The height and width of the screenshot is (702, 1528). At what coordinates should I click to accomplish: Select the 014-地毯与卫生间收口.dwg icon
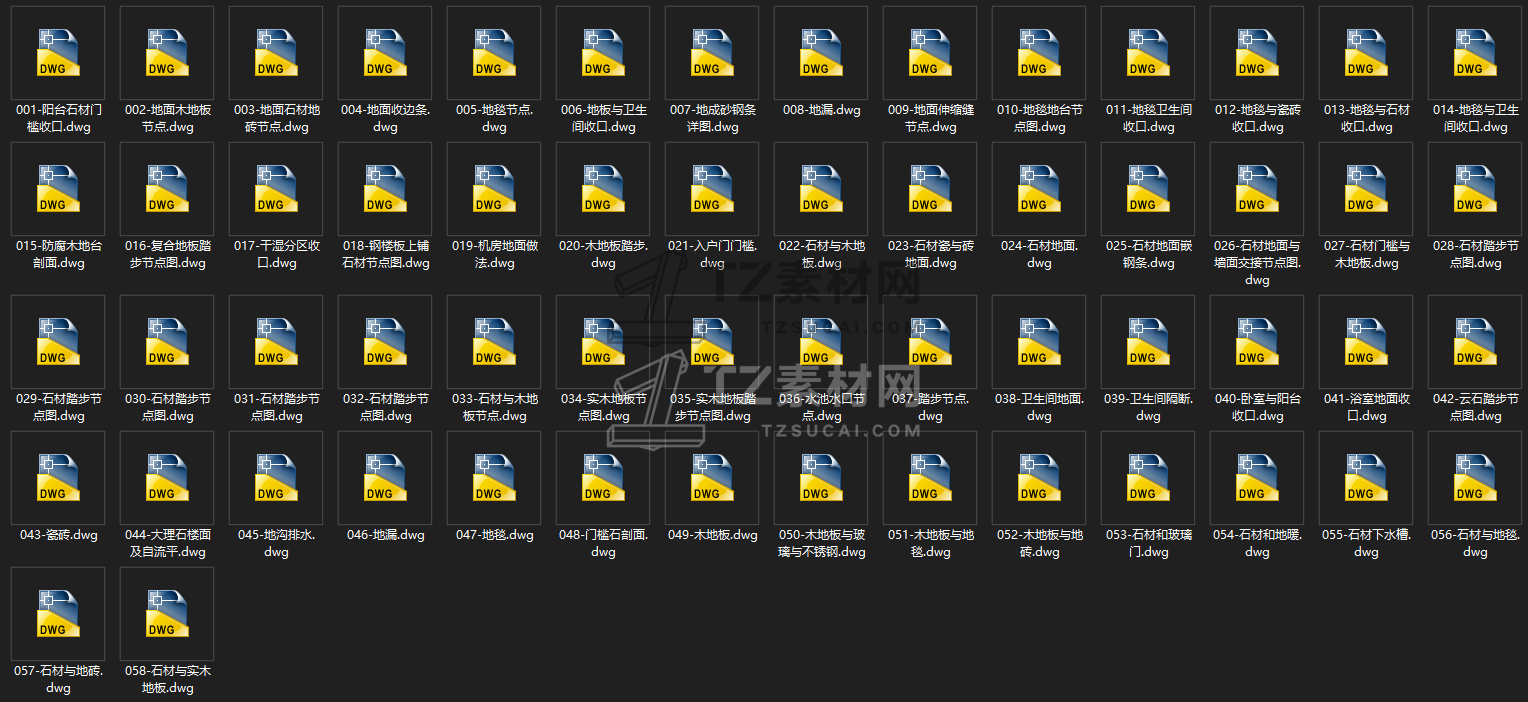pos(1475,53)
